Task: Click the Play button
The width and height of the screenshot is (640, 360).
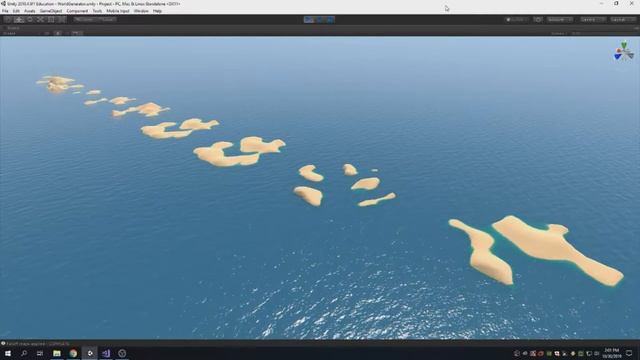Action: pyautogui.click(x=309, y=19)
